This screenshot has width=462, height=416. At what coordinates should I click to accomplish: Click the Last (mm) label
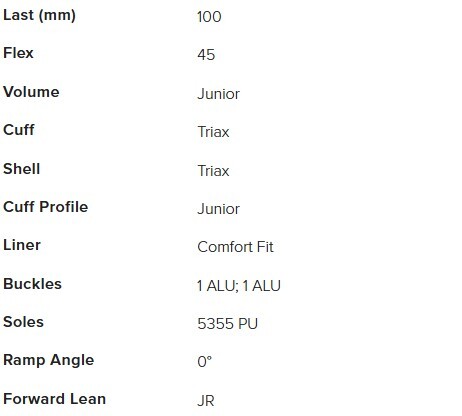[39, 15]
